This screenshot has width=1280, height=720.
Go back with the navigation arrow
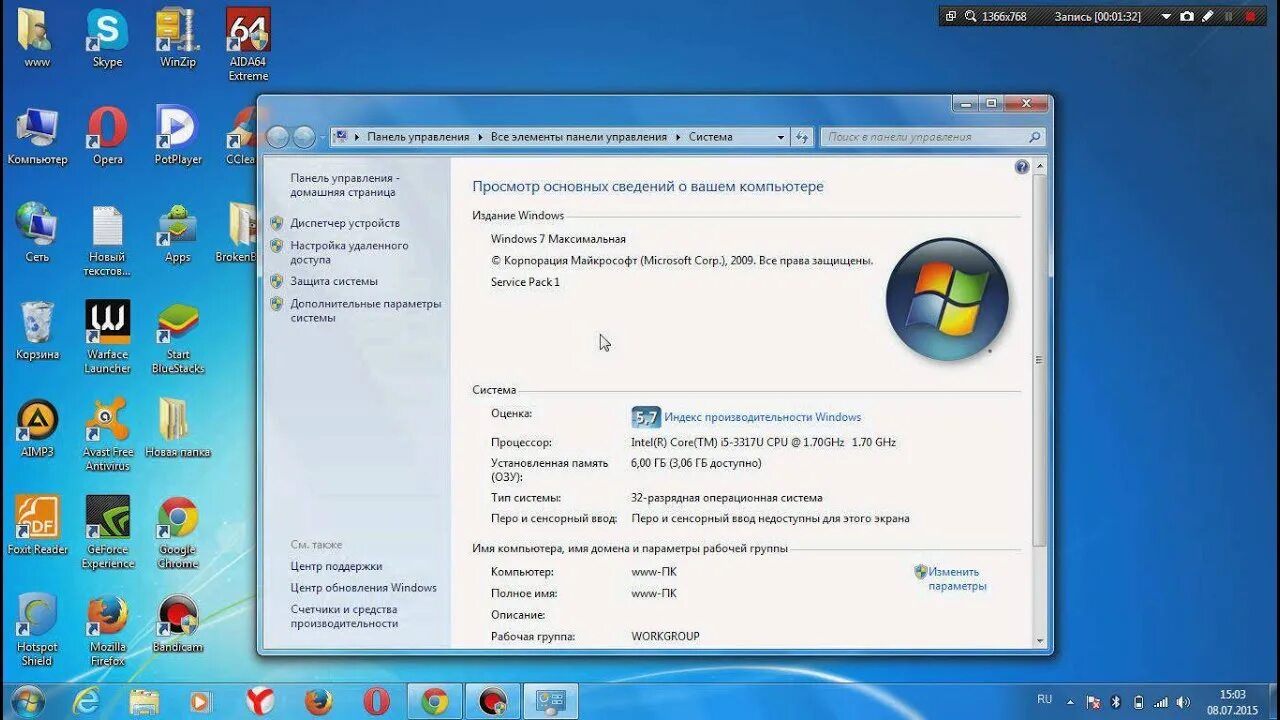[x=278, y=137]
